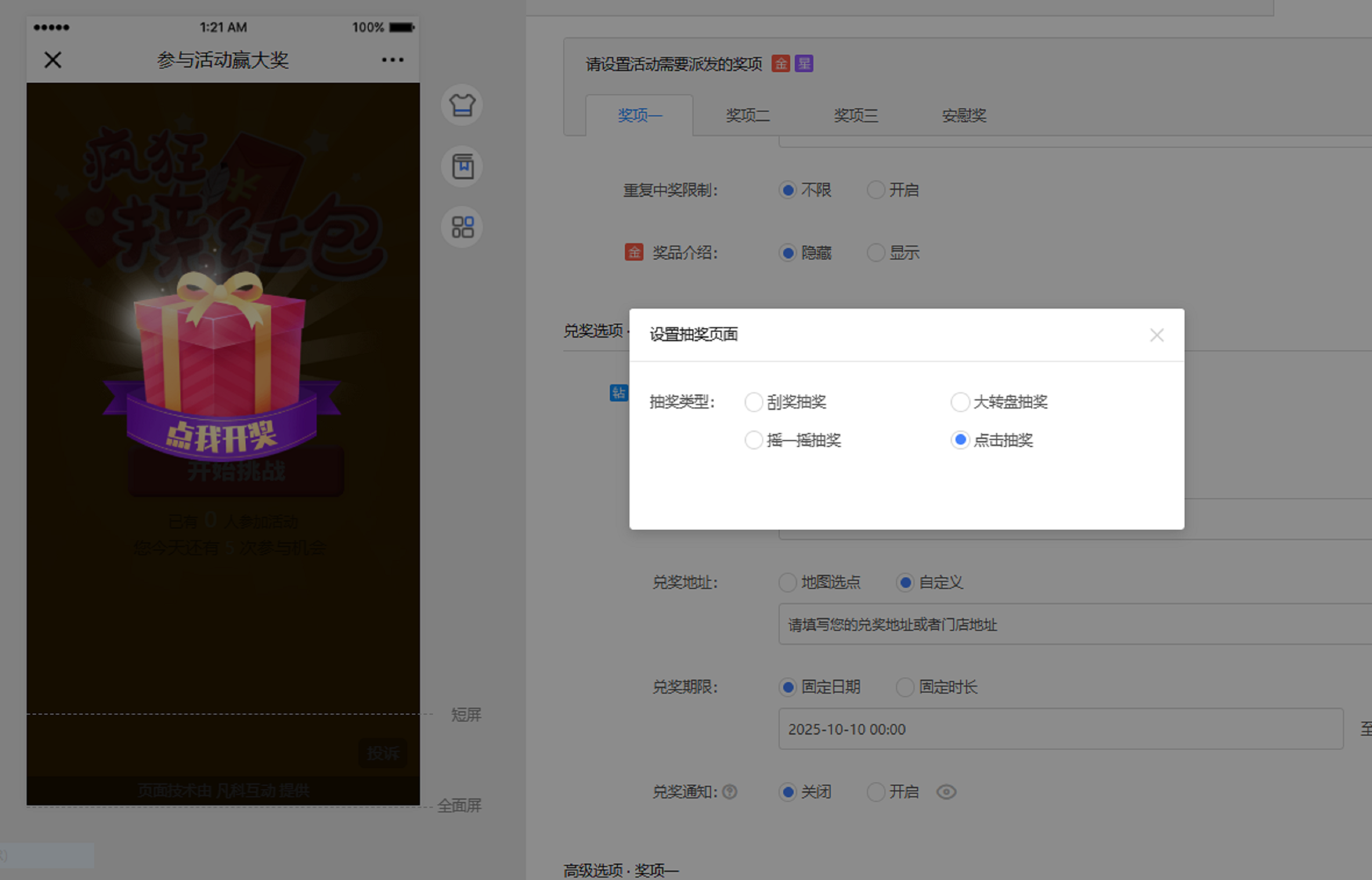1372x880 pixels.
Task: Click the shirt theme icon
Action: (x=462, y=105)
